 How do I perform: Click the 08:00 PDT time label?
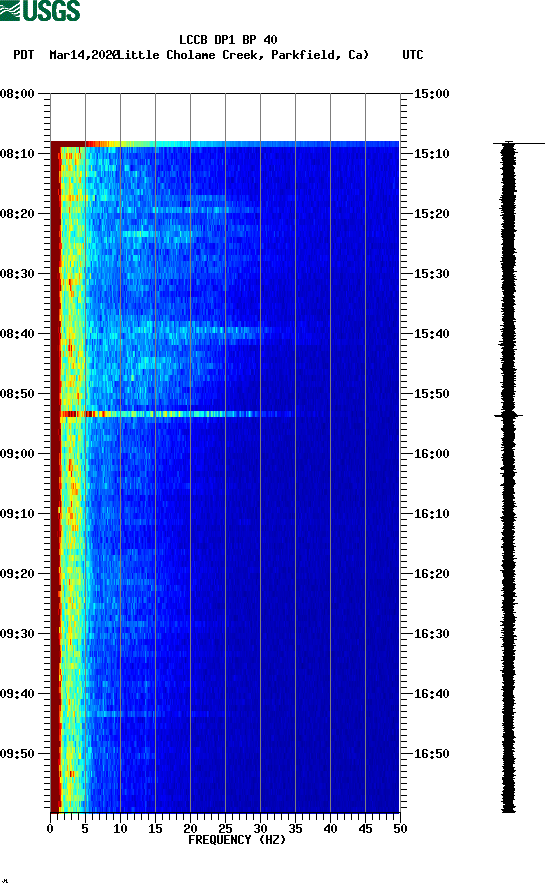[x=17, y=94]
